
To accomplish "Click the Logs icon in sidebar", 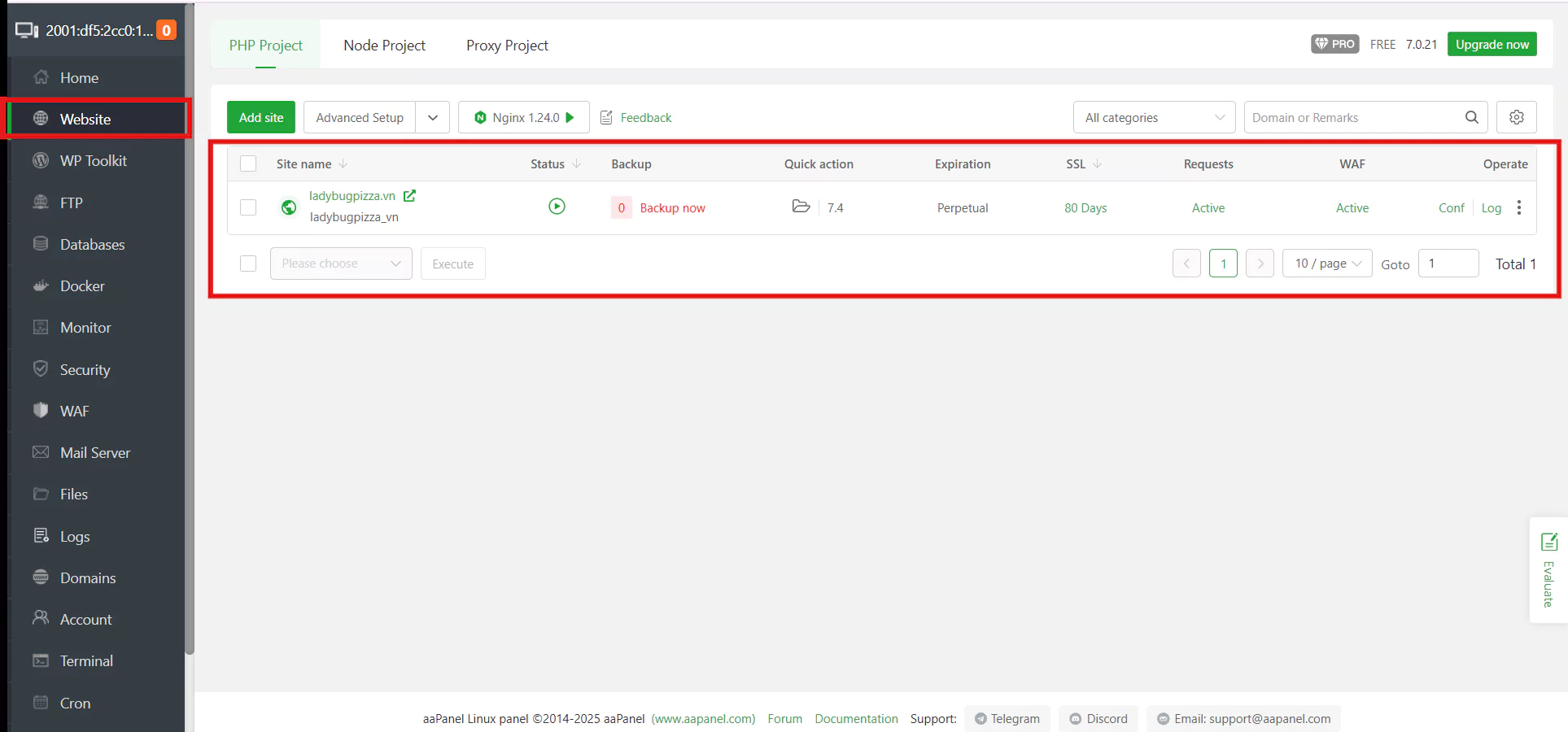I will tap(41, 535).
